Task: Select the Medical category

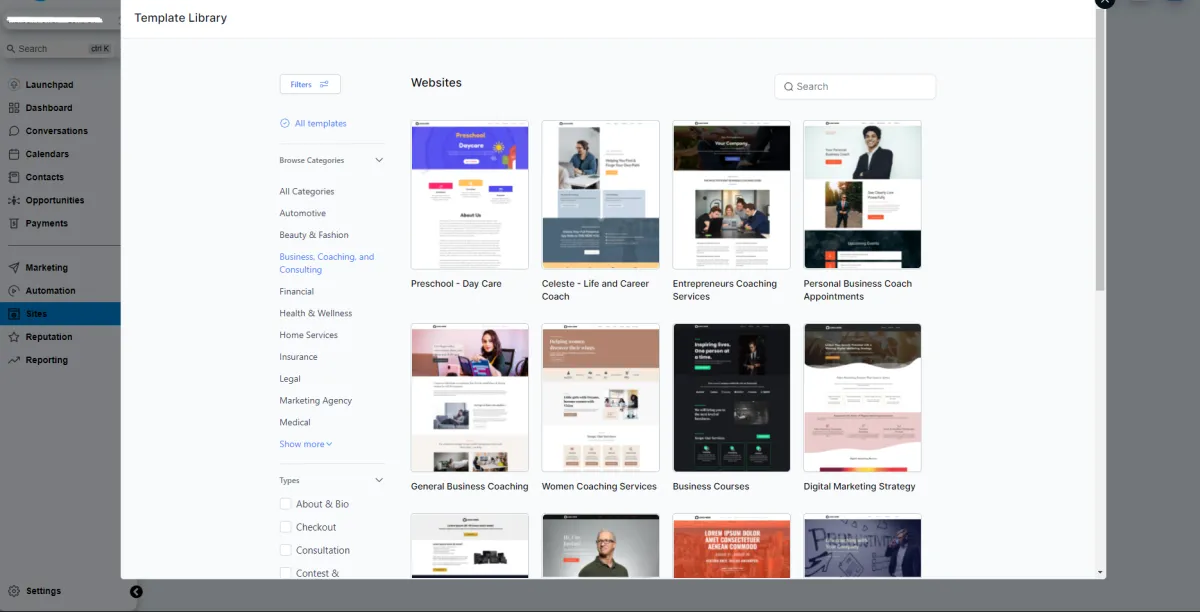Action: click(x=295, y=423)
